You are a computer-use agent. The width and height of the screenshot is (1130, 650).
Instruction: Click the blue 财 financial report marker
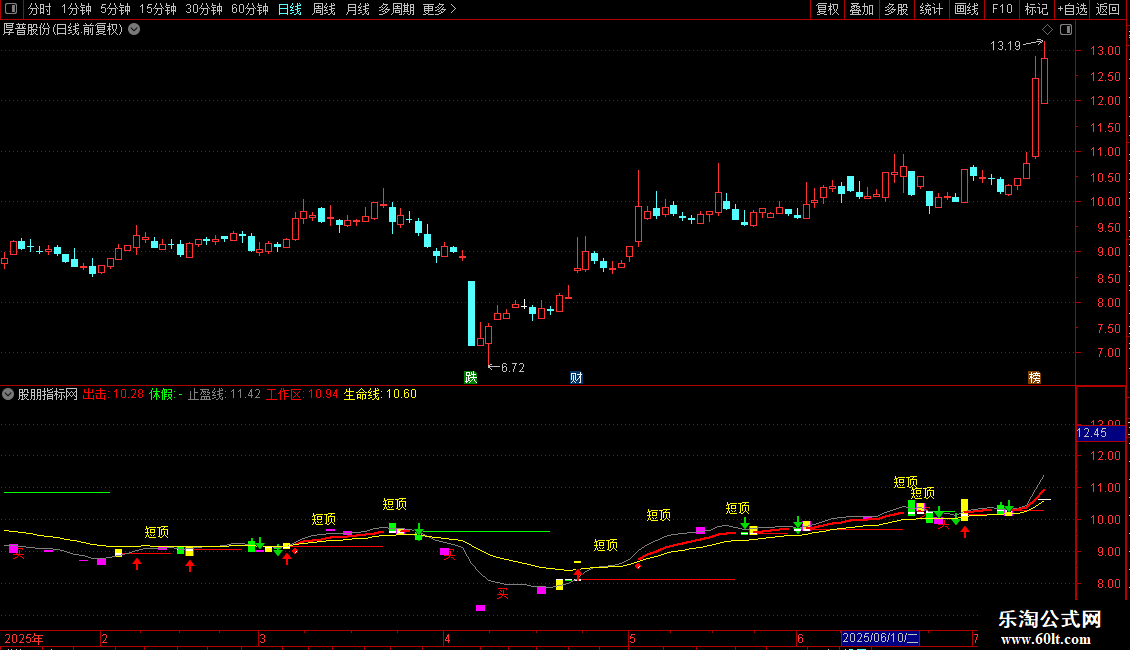pyautogui.click(x=576, y=378)
